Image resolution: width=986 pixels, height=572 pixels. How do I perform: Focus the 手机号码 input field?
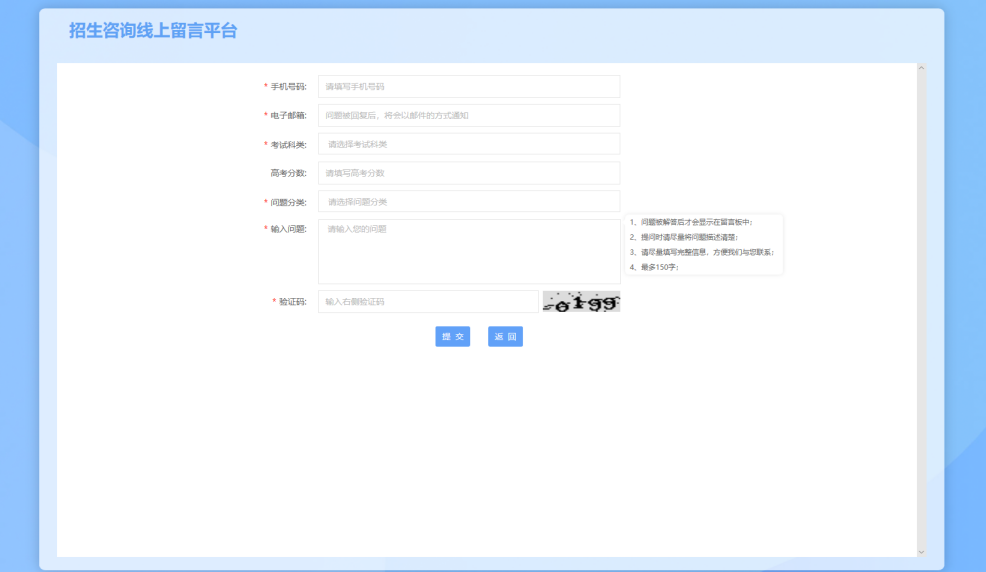(x=468, y=87)
